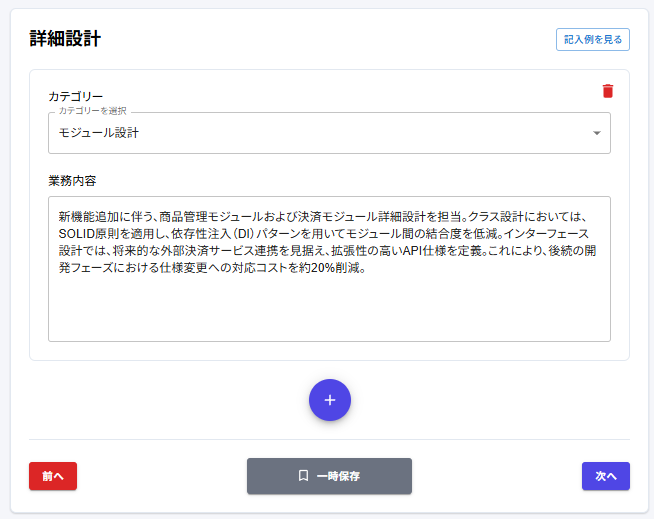Click the カテゴリー label

(x=75, y=96)
